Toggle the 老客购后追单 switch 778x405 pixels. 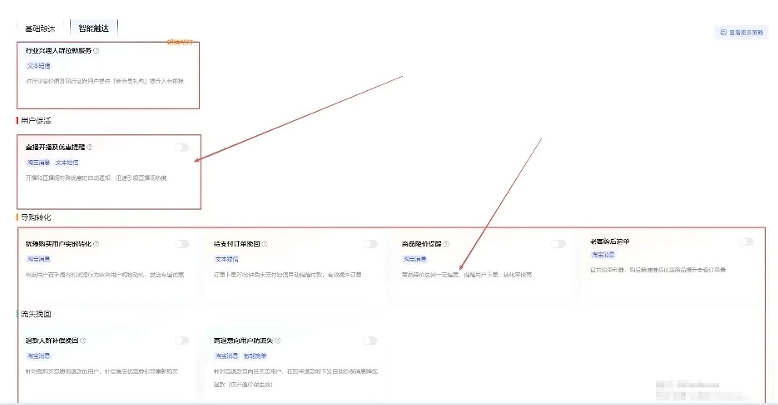click(x=746, y=241)
